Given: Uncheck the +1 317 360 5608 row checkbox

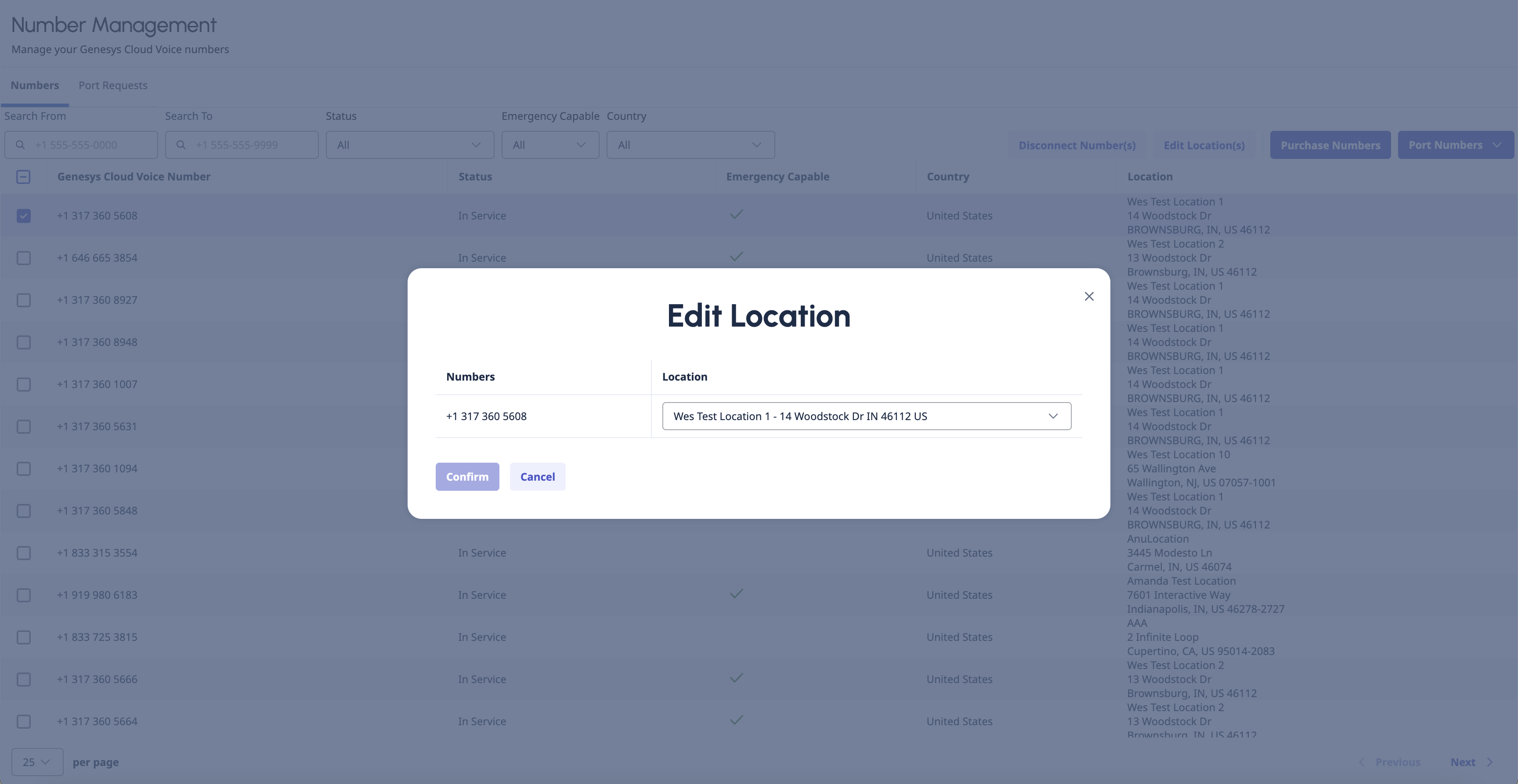Looking at the screenshot, I should tap(24, 216).
